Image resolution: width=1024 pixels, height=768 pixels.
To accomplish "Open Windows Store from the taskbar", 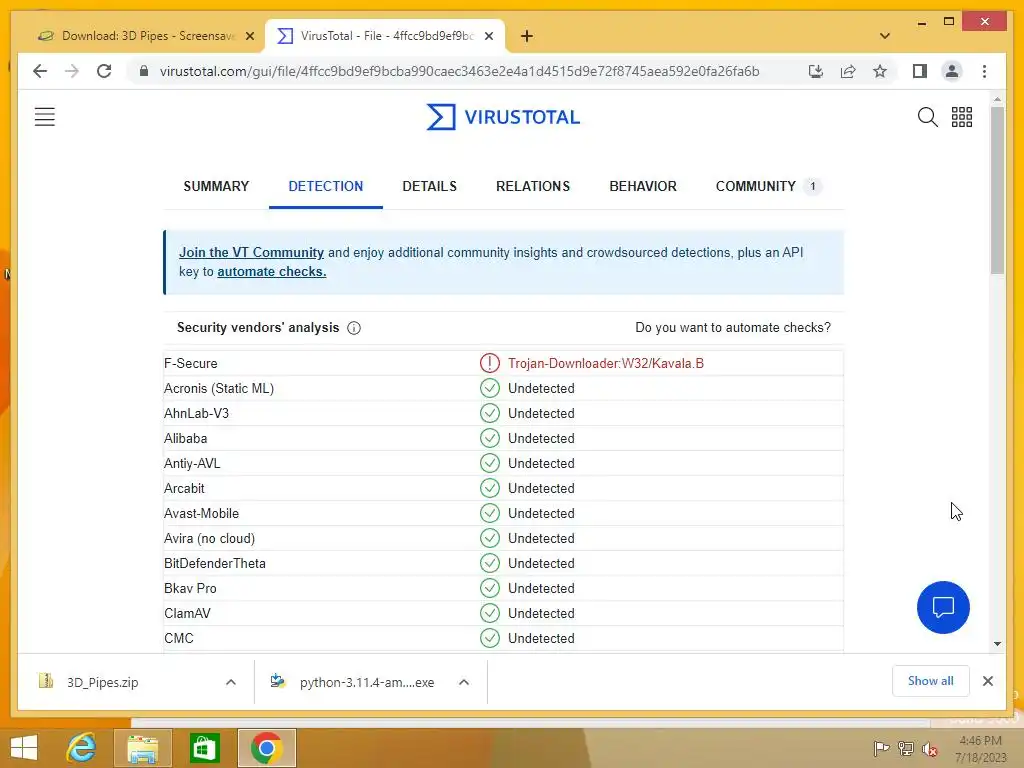I will click(204, 748).
